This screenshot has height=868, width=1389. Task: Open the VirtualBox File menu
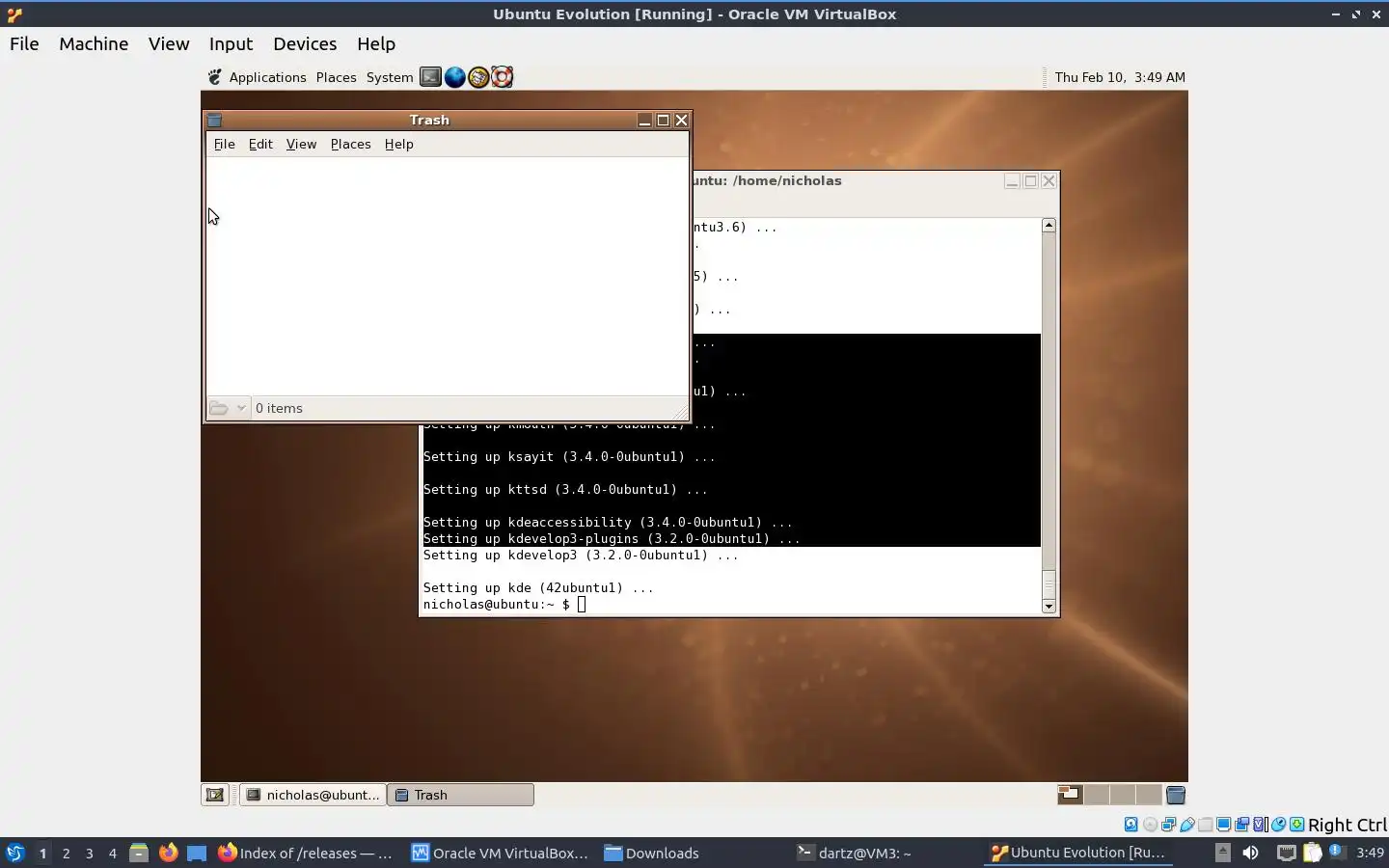(24, 43)
